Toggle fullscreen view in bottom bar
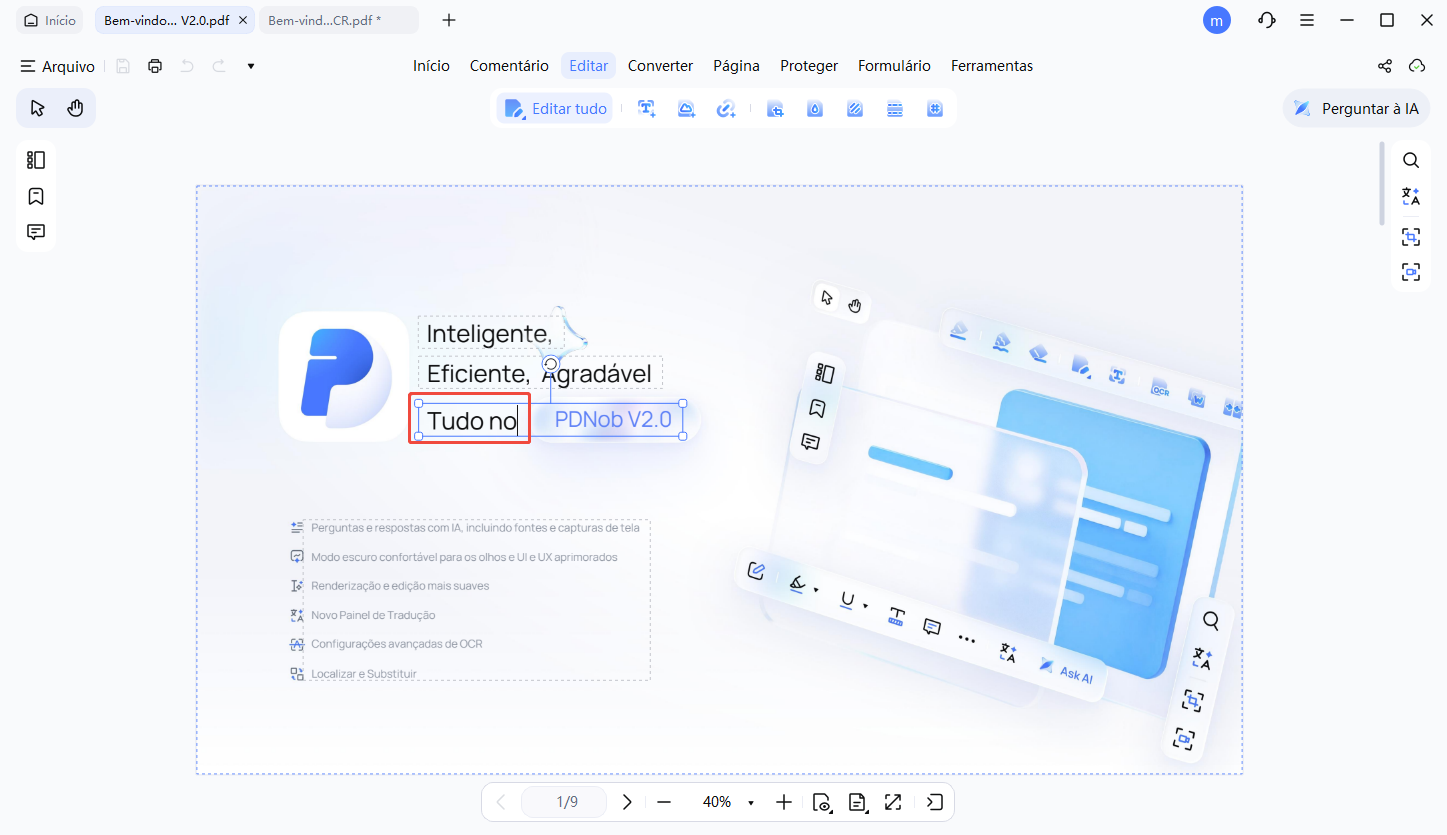Viewport: 1447px width, 835px height. [x=893, y=802]
